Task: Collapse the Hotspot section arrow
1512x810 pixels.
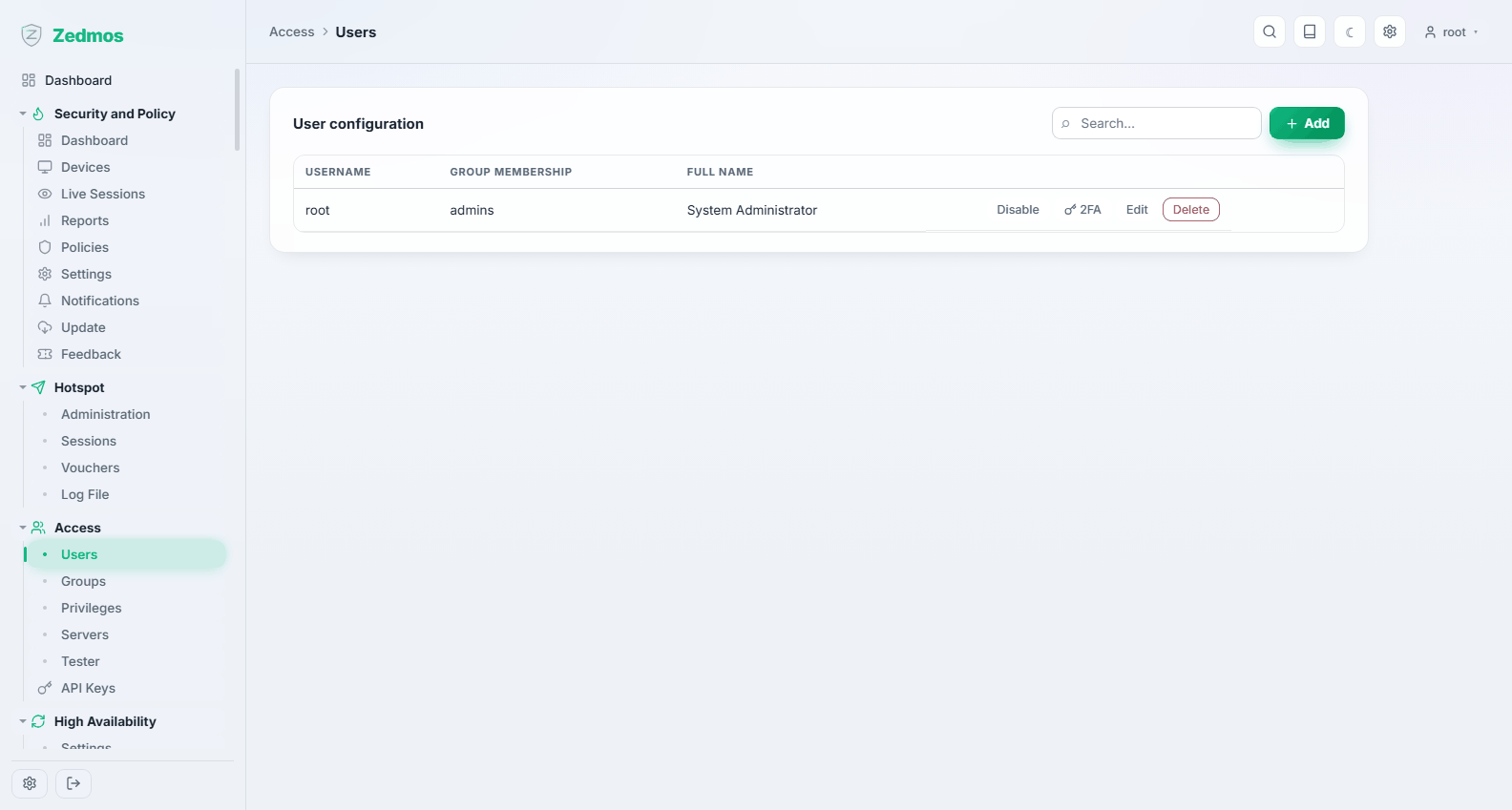Action: tap(23, 387)
